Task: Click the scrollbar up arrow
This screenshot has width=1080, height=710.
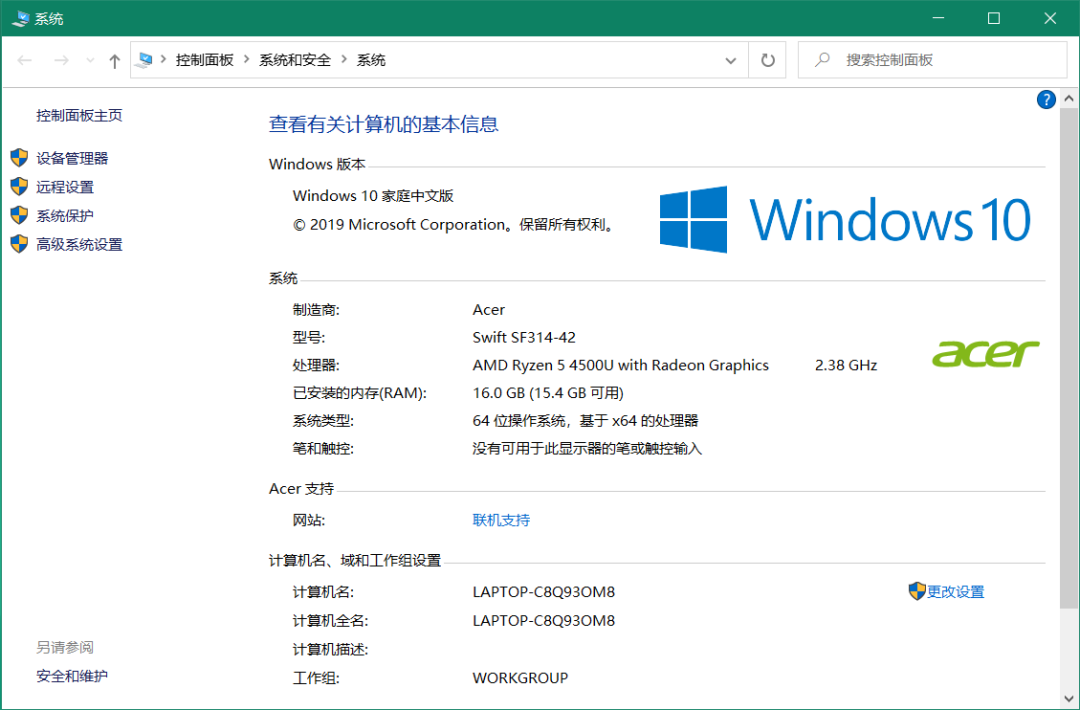Action: [1068, 99]
